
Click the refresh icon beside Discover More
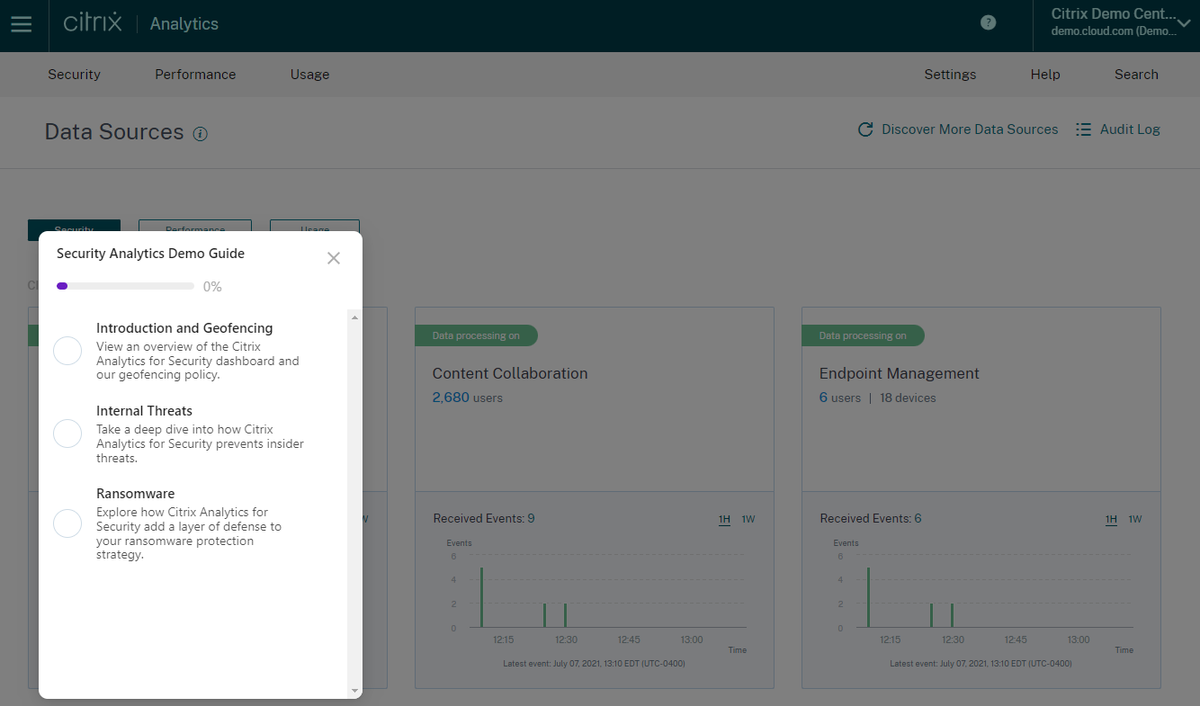(x=866, y=129)
